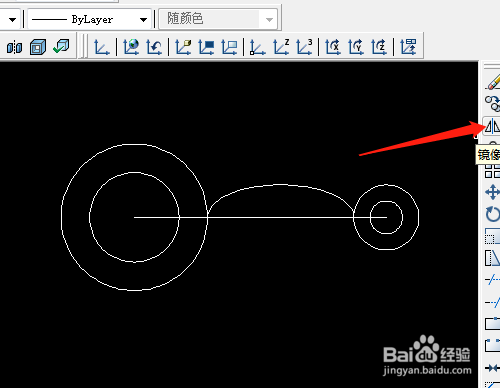
Task: Select the World UCS globe icon
Action: (x=131, y=47)
